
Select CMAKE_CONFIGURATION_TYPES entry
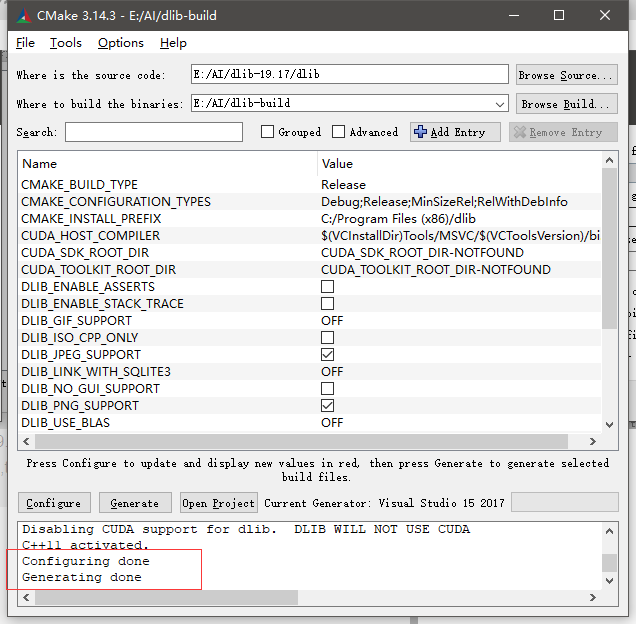116,202
